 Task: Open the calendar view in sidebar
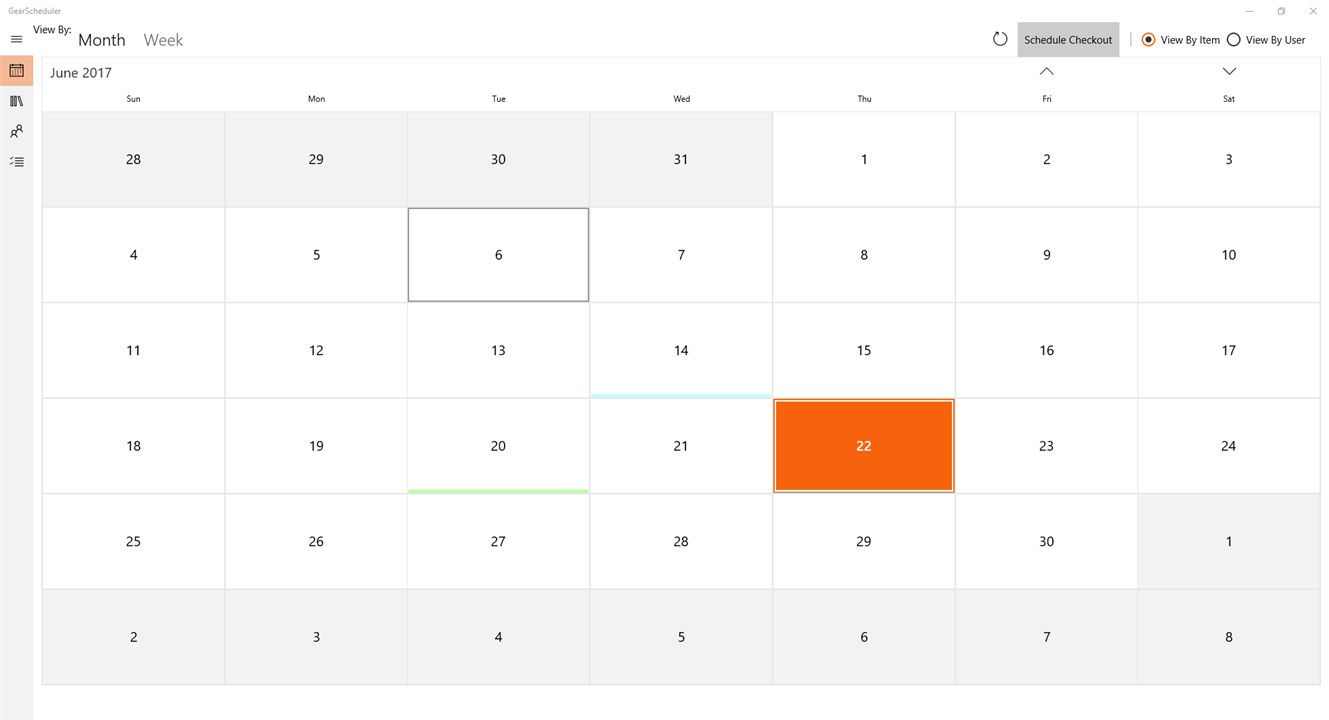click(16, 71)
